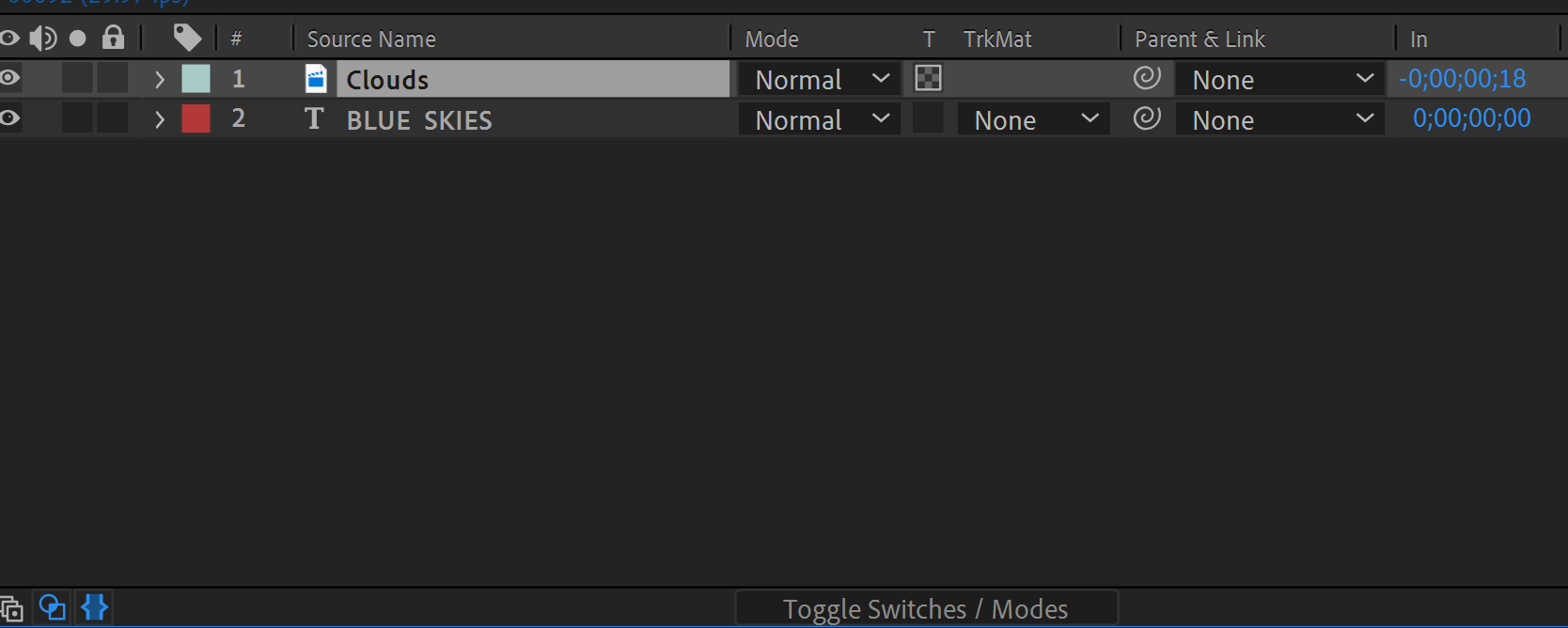Click the BLUE SKIES parent pick whip
1568x628 pixels.
click(x=1147, y=118)
